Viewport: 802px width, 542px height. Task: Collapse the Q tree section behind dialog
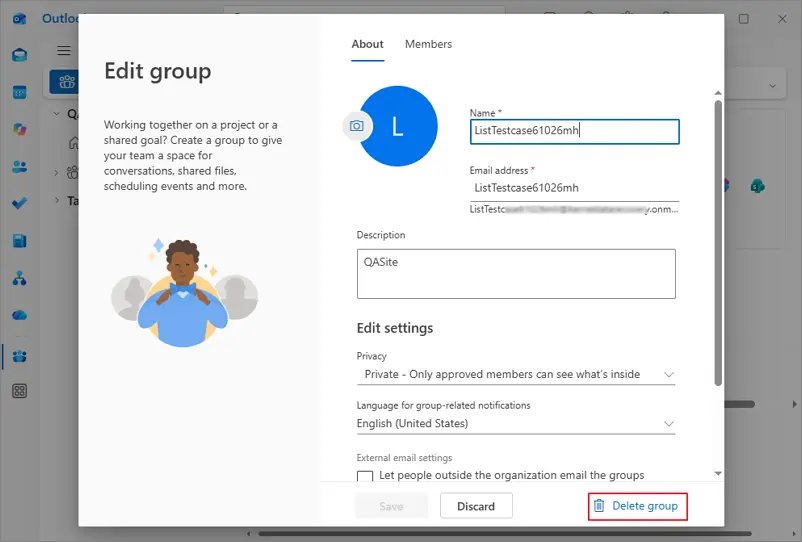click(57, 114)
